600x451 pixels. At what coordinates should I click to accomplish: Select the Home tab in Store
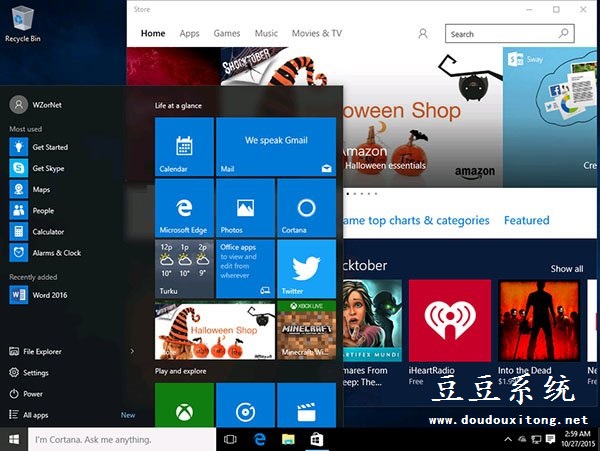pos(153,33)
